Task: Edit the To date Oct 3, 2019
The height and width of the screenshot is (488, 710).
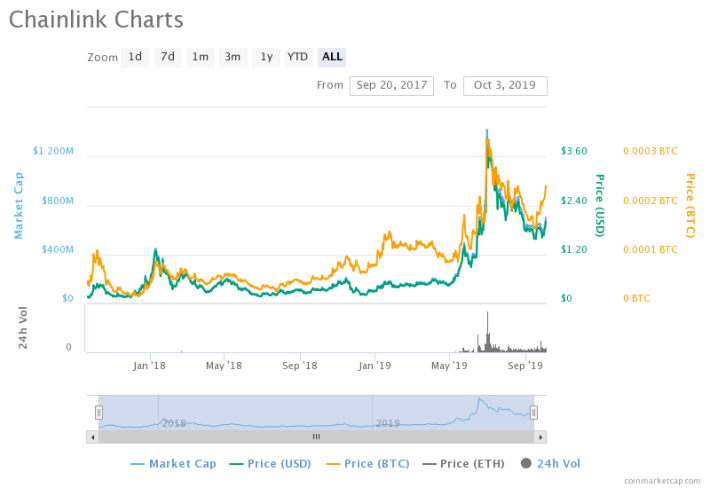Action: coord(505,86)
